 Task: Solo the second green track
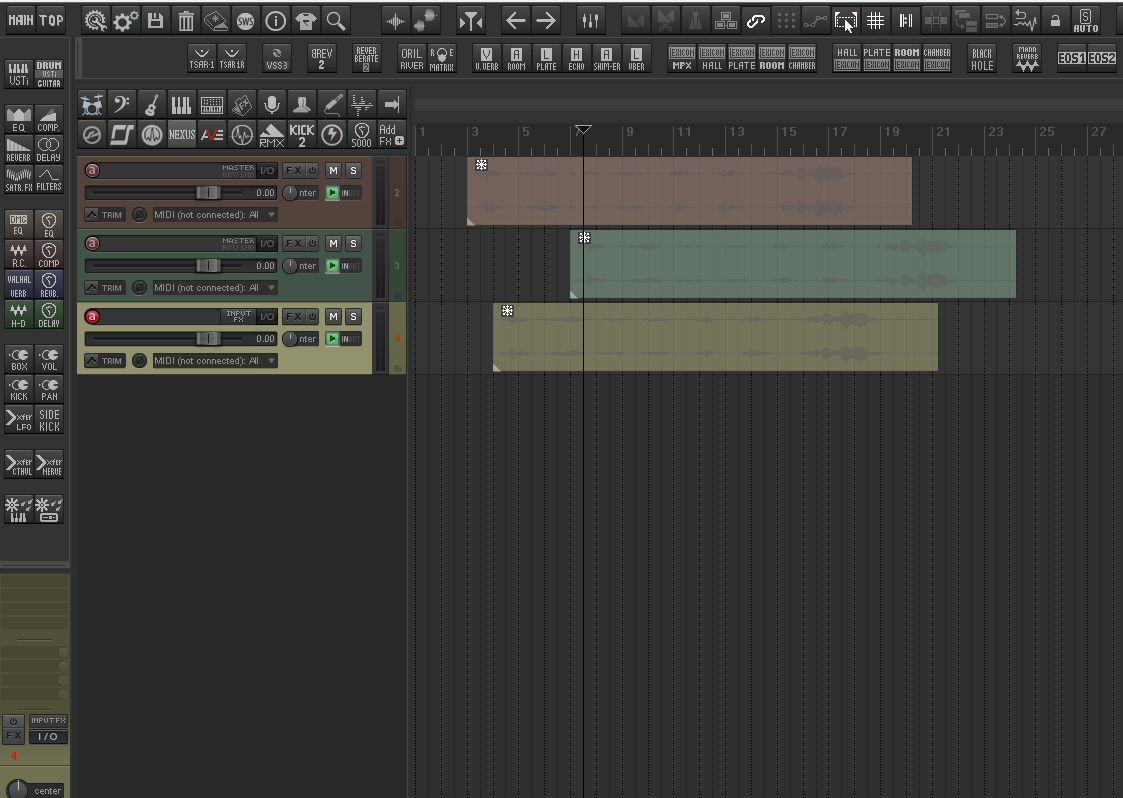pyautogui.click(x=353, y=244)
